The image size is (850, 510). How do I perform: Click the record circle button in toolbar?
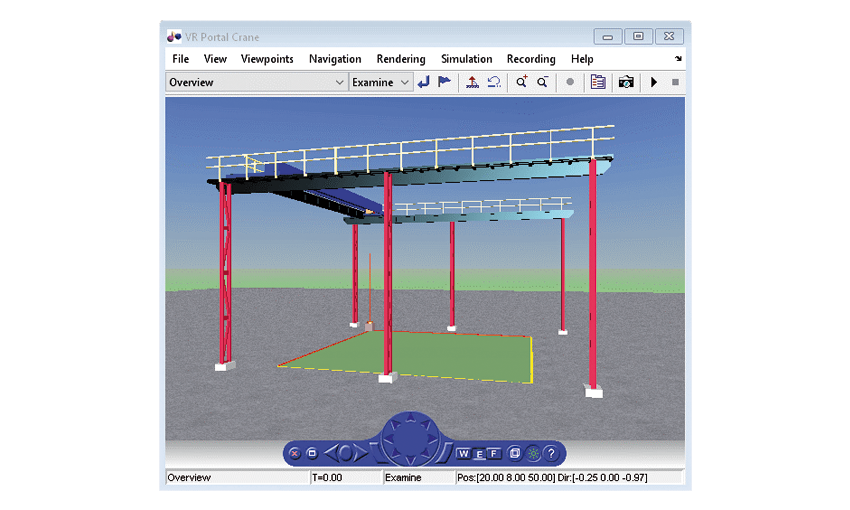point(570,82)
